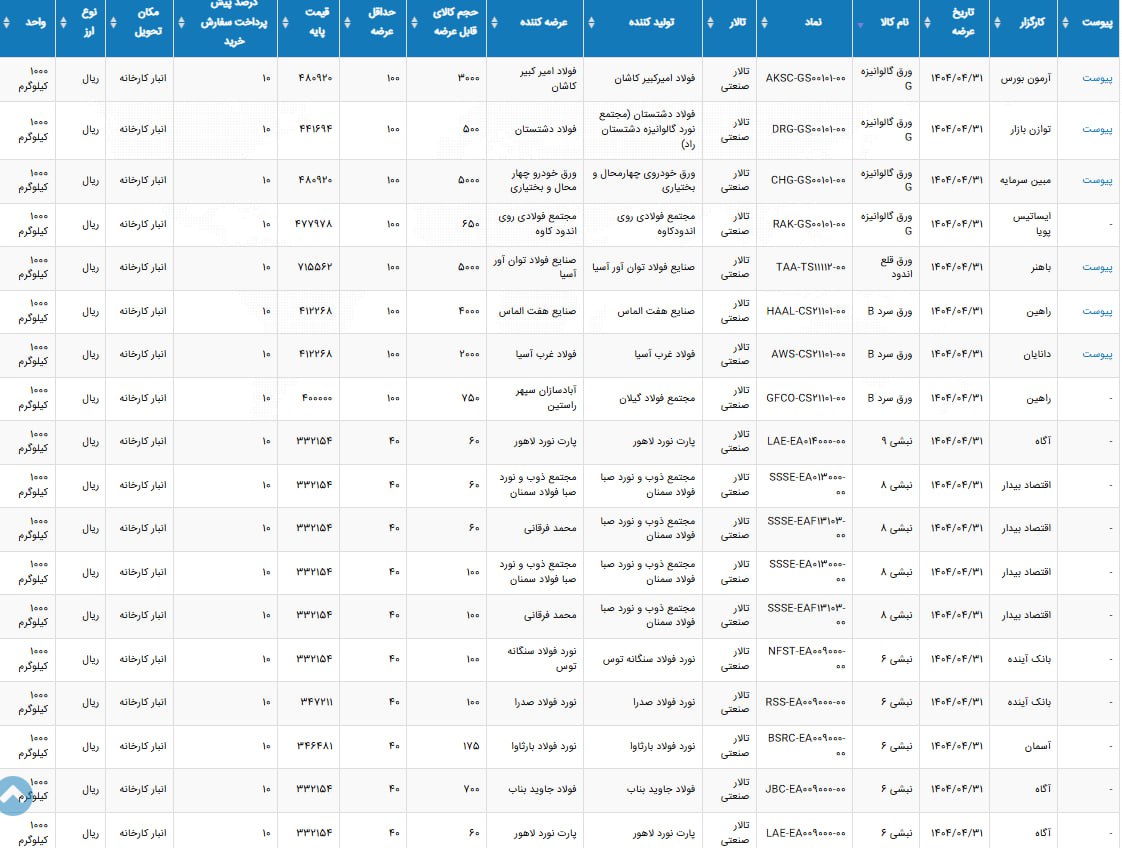Image resolution: width=1122 pixels, height=848 pixels.
Task: Click the sort arrows in the مکان تحویل header
Action: click(112, 22)
